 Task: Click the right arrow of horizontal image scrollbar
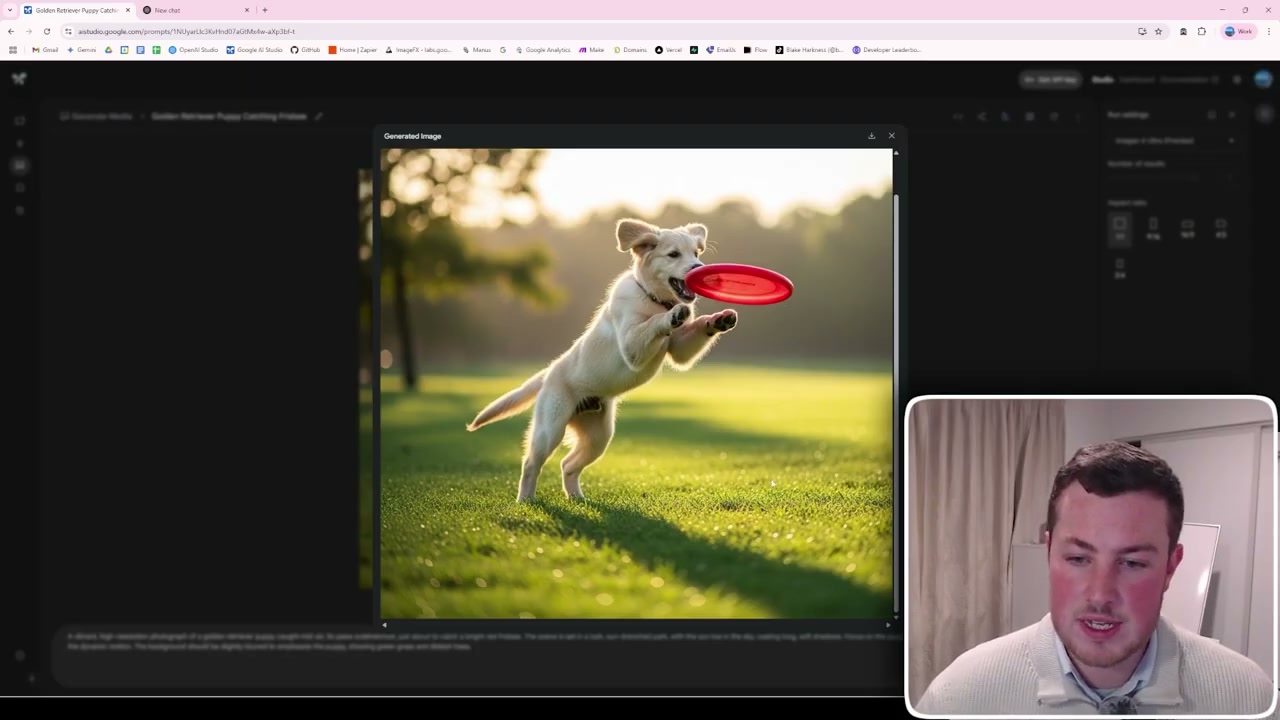pos(888,625)
